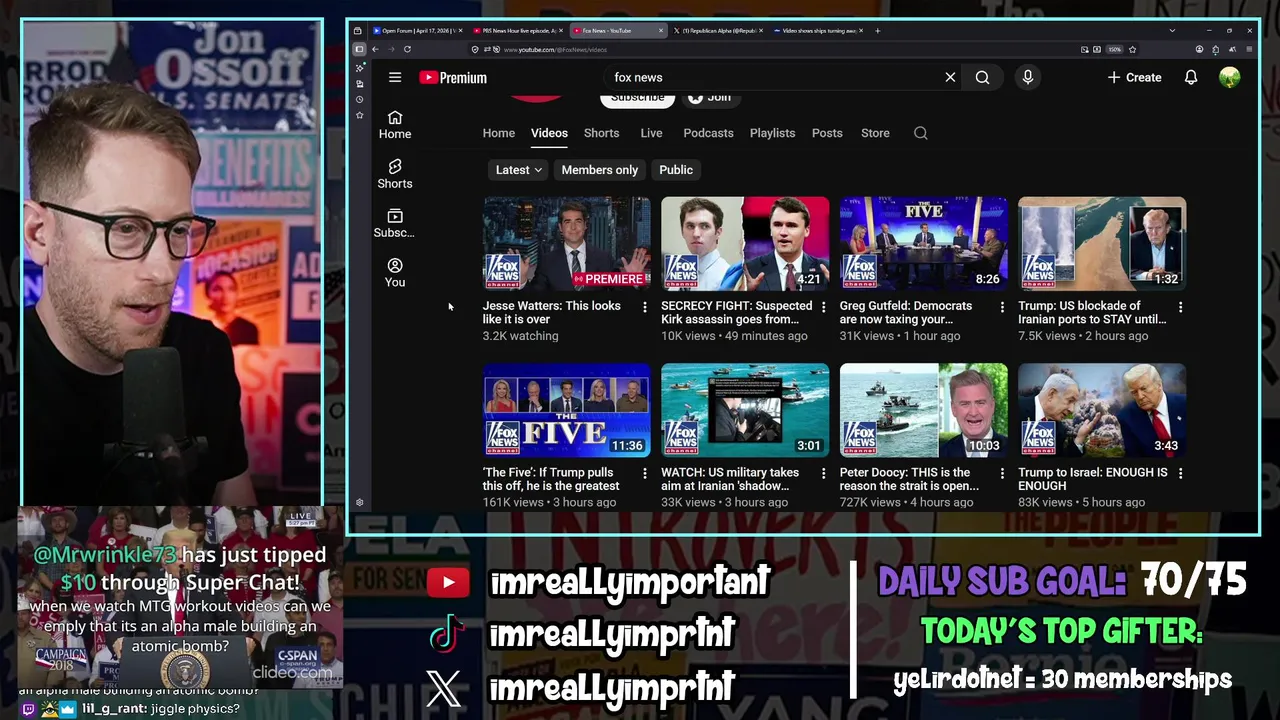
Task: Open the Trump US blockade thumbnail
Action: pos(1102,243)
